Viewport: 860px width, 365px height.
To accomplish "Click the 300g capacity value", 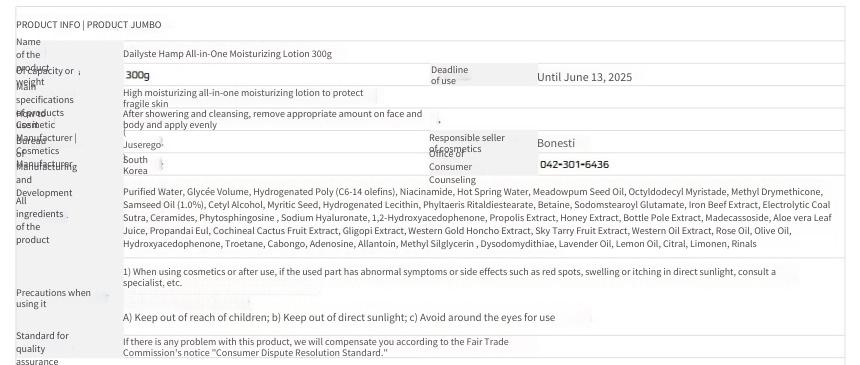I will 138,75.
